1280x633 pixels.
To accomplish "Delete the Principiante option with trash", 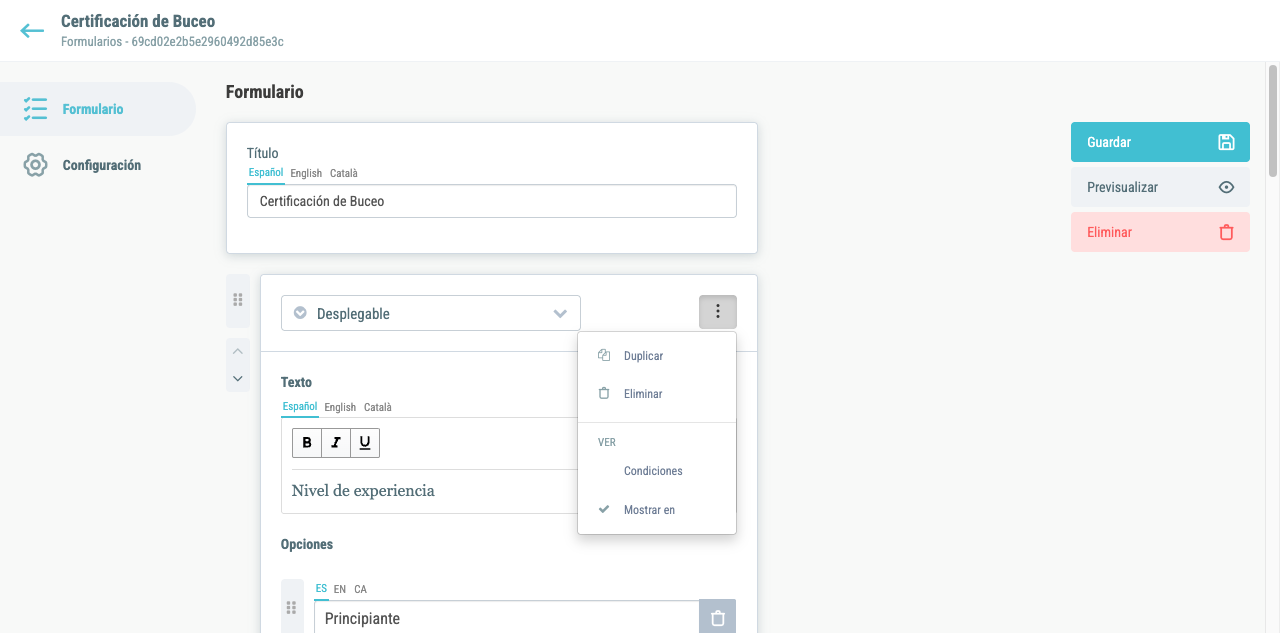I will pyautogui.click(x=717, y=618).
